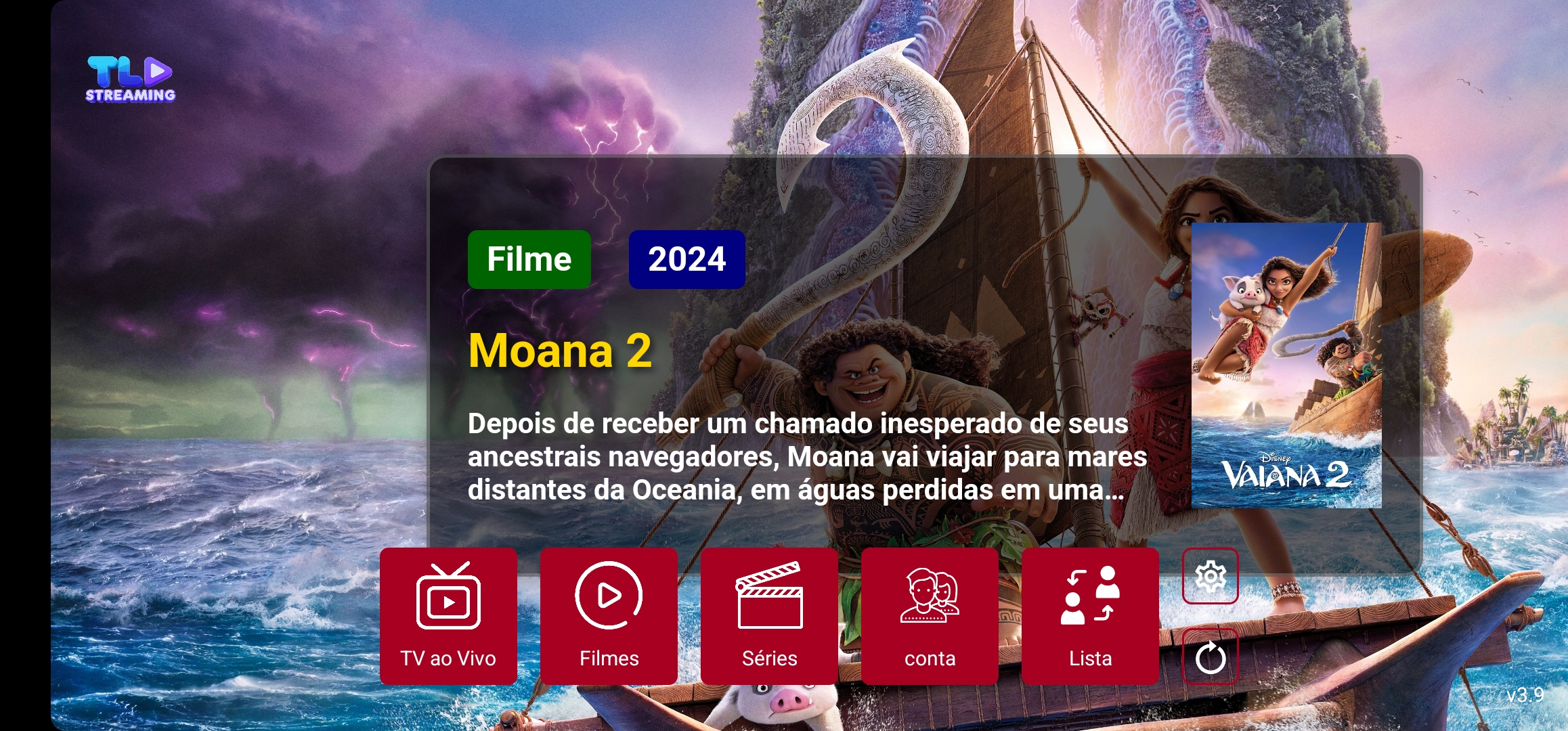The height and width of the screenshot is (731, 1568).
Task: Open the TV ao Vivo tile
Action: pyautogui.click(x=448, y=616)
